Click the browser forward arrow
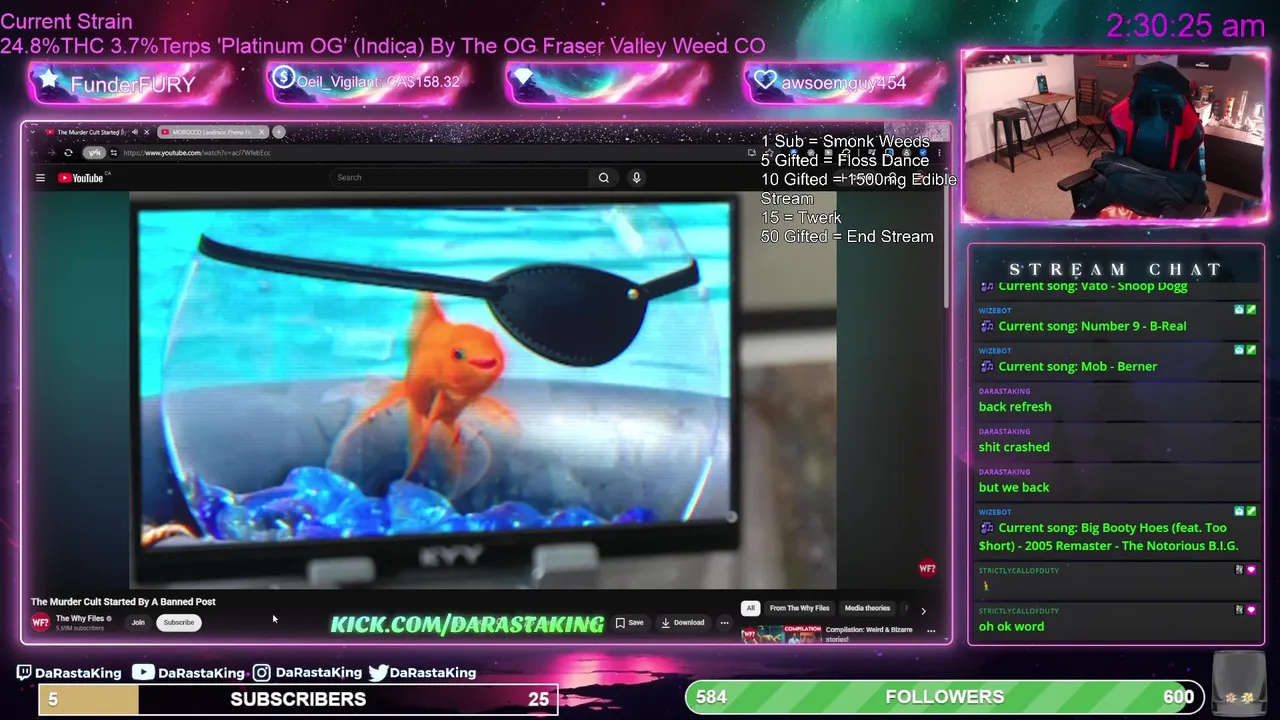The height and width of the screenshot is (720, 1280). pyautogui.click(x=50, y=153)
